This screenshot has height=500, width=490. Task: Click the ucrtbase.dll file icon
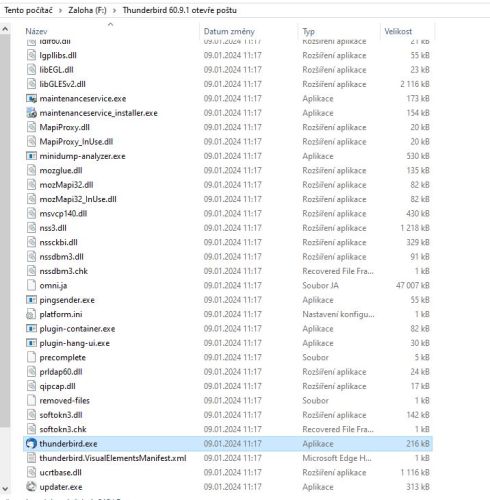click(x=31, y=472)
